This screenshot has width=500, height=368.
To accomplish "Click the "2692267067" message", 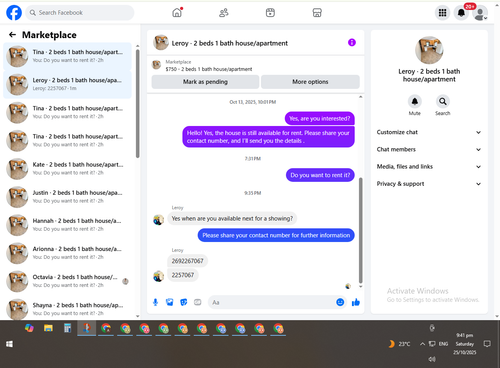I will tap(187, 261).
